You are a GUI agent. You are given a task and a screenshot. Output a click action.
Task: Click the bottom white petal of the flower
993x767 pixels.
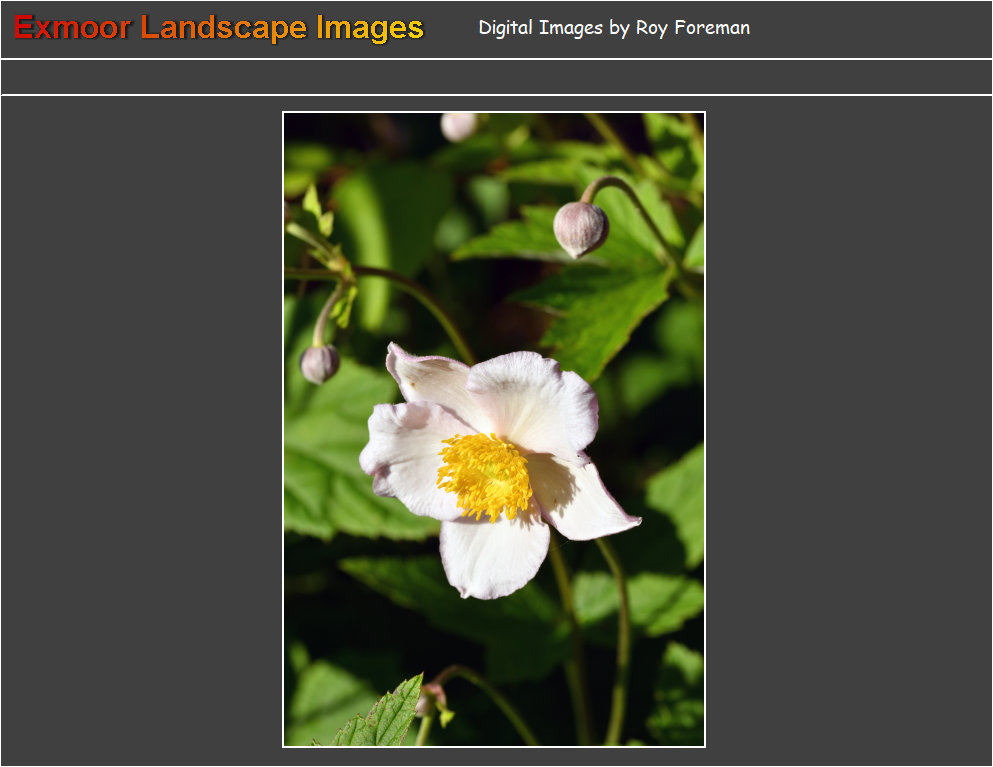tap(493, 556)
